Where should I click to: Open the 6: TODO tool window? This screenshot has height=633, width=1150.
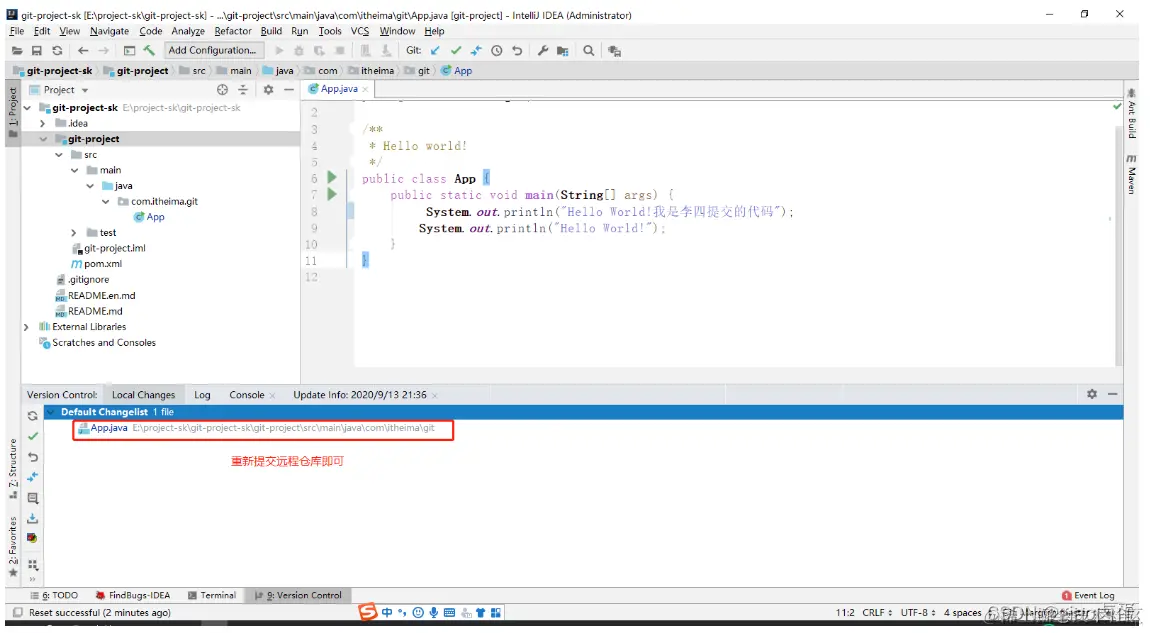(x=54, y=596)
